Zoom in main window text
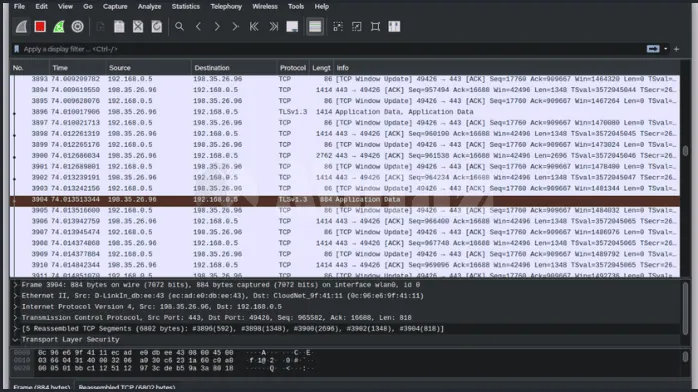Viewport: 698px width, 392px height. pos(338,27)
